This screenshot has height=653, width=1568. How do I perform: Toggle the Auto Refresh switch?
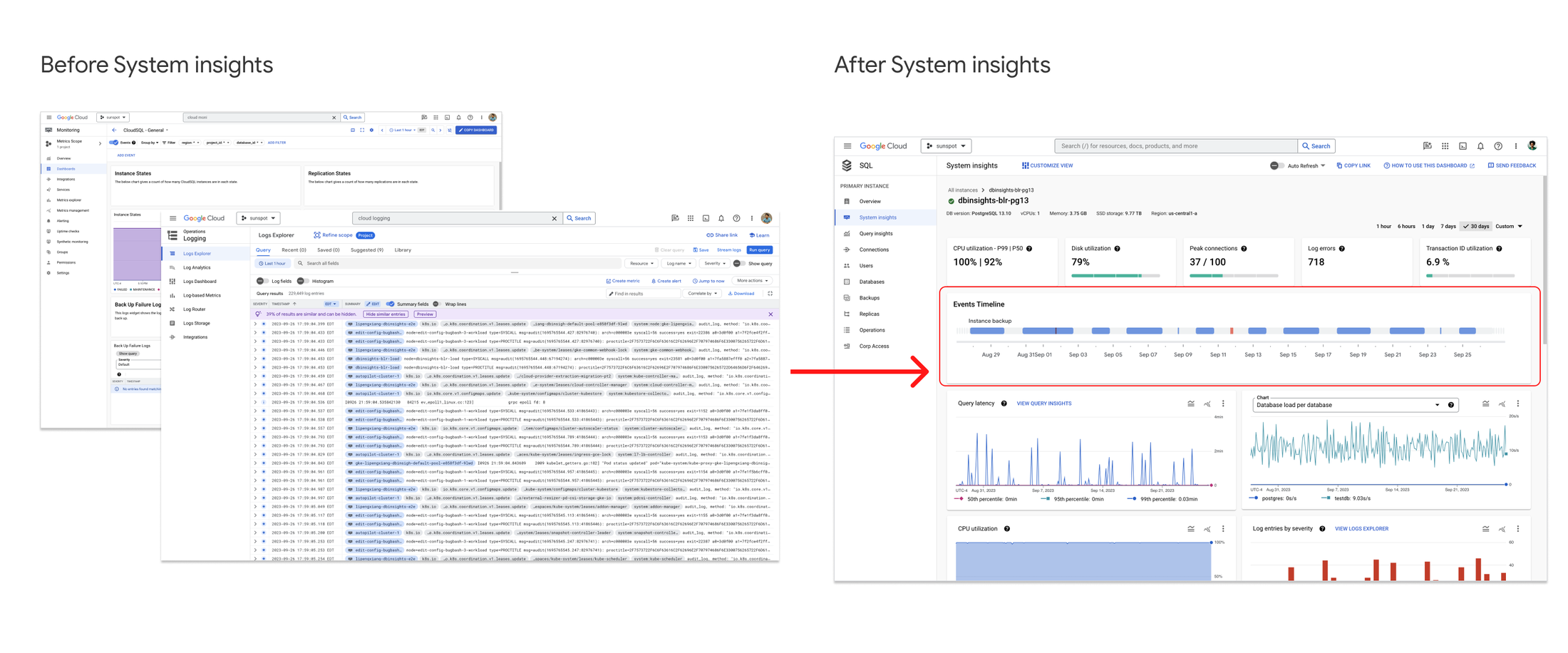[x=1276, y=166]
